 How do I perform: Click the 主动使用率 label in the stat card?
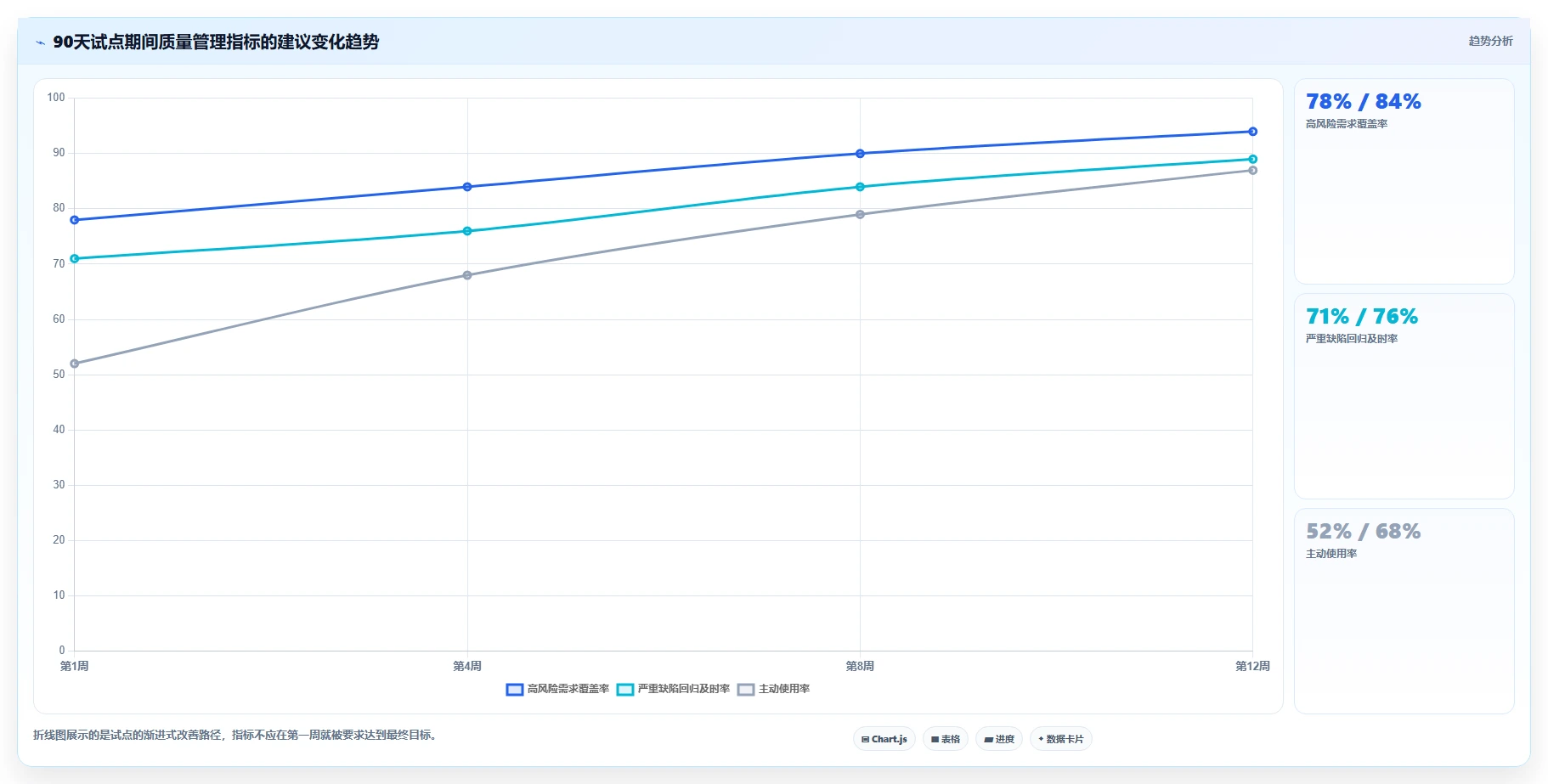tap(1331, 554)
